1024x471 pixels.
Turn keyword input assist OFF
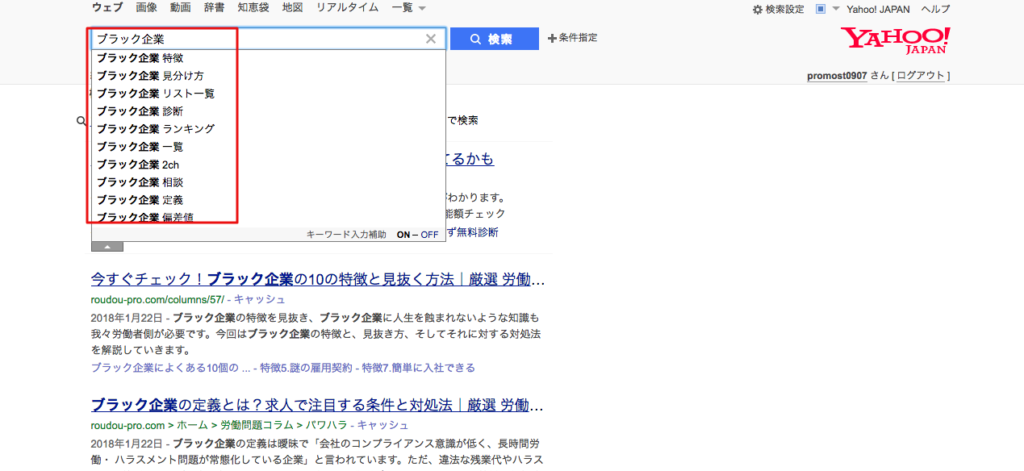429,234
